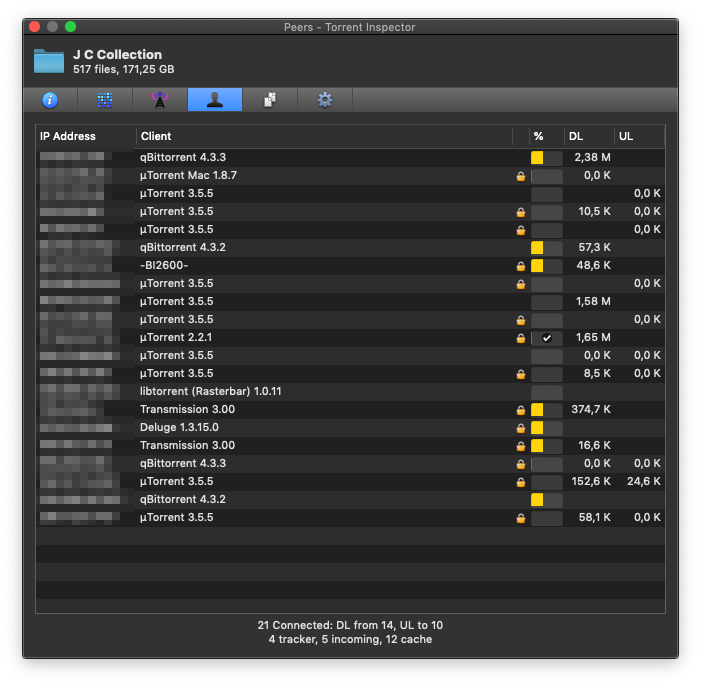Select the Transmission 3.00 374,7 K peer
The image size is (701, 685).
350,410
